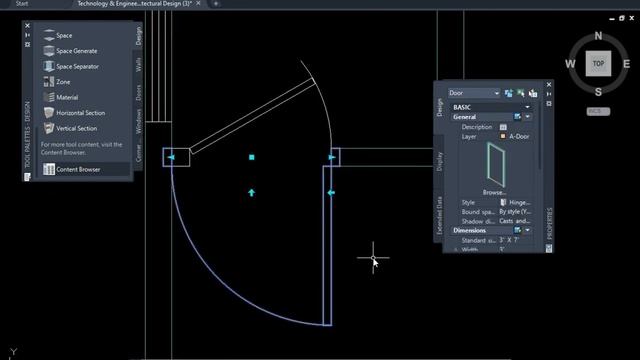Click the WCS dropdown below ViewCube

coord(598,111)
